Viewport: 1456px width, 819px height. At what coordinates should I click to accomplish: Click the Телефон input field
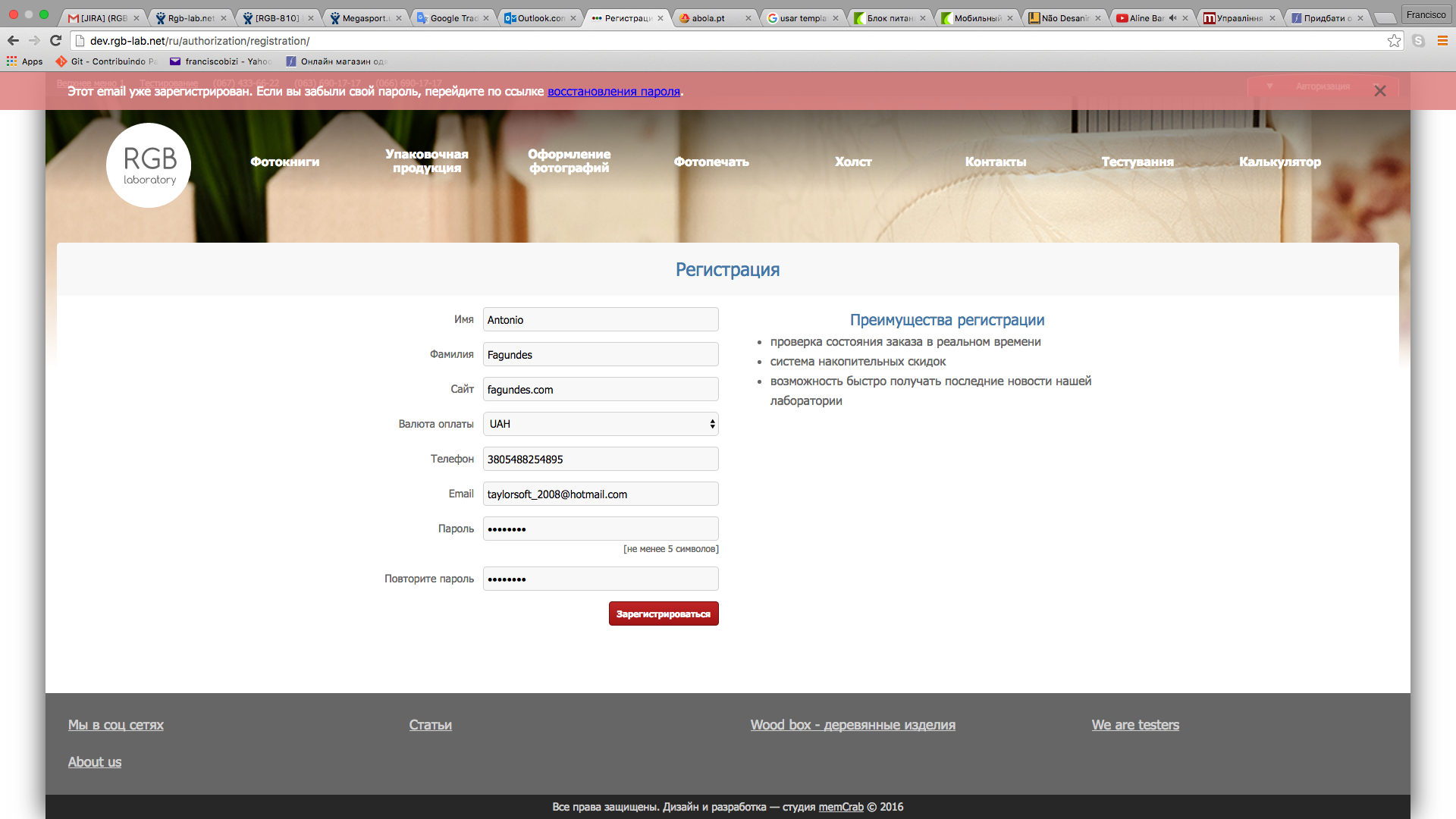600,459
